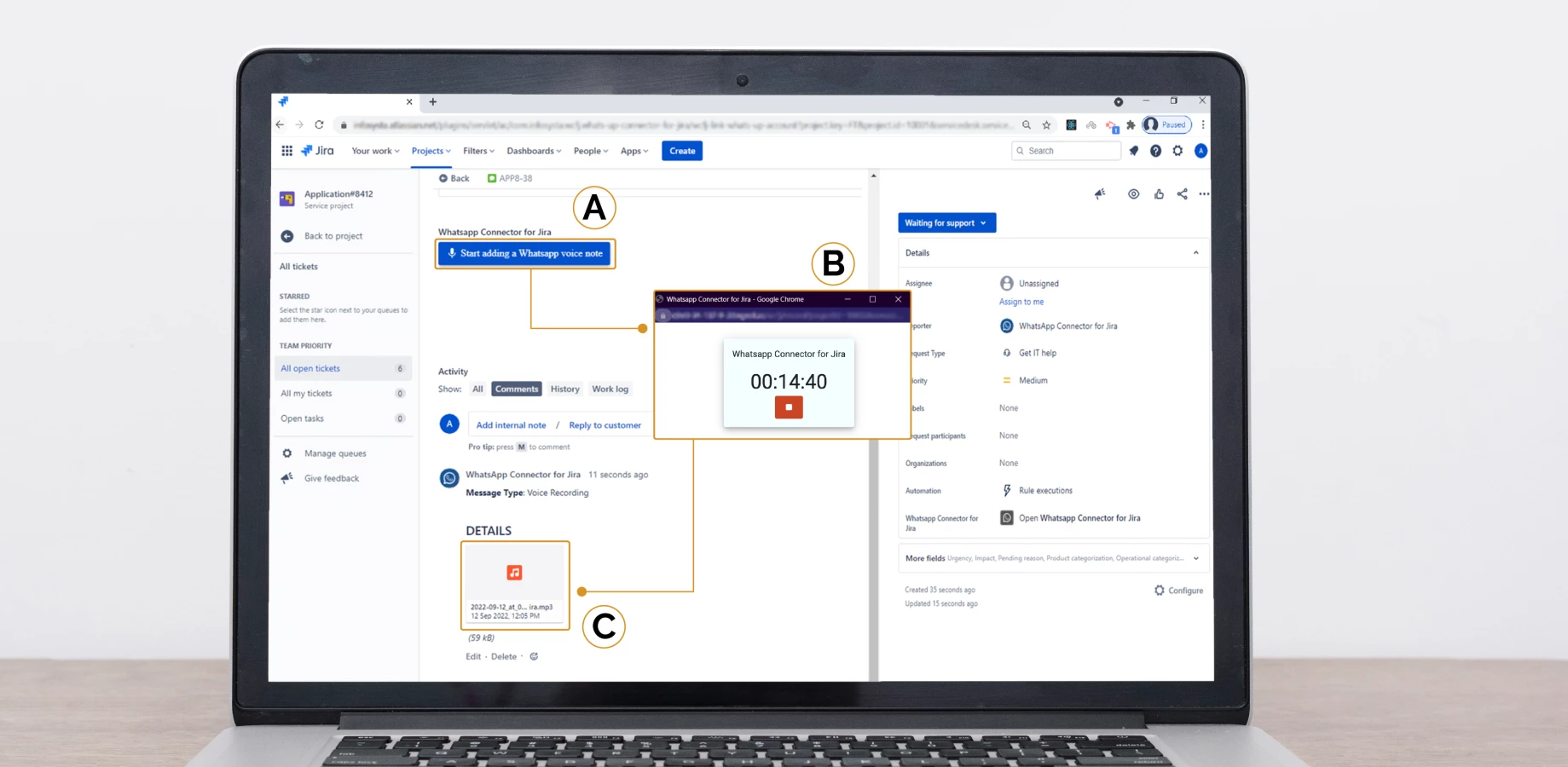
Task: Delete the voice recording comment
Action: [504, 656]
